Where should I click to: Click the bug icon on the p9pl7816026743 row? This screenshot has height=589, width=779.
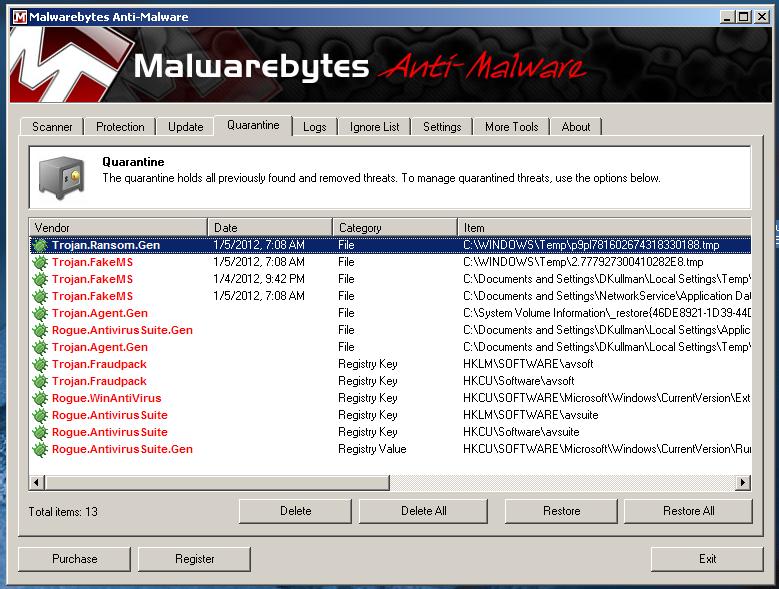(x=40, y=245)
